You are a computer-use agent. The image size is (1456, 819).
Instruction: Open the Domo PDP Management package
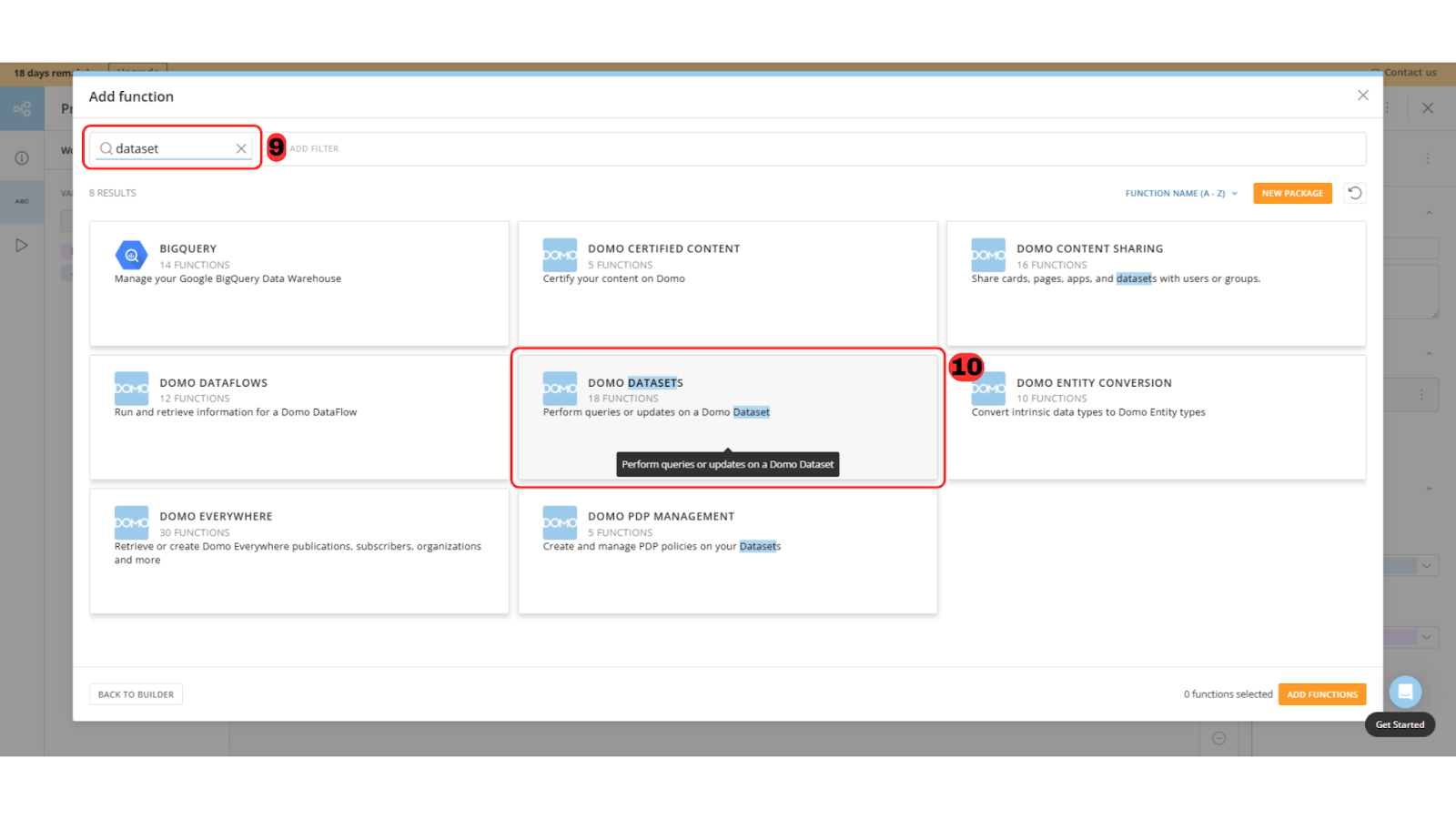(x=728, y=551)
